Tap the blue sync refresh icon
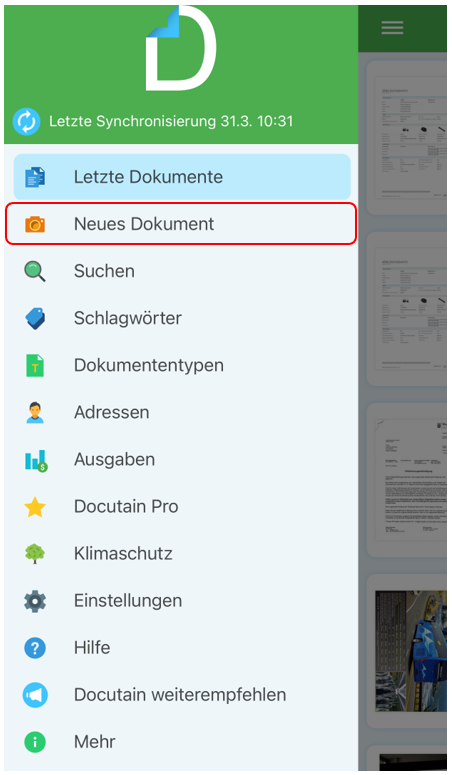Viewport: 452px width, 775px height. pos(26,122)
